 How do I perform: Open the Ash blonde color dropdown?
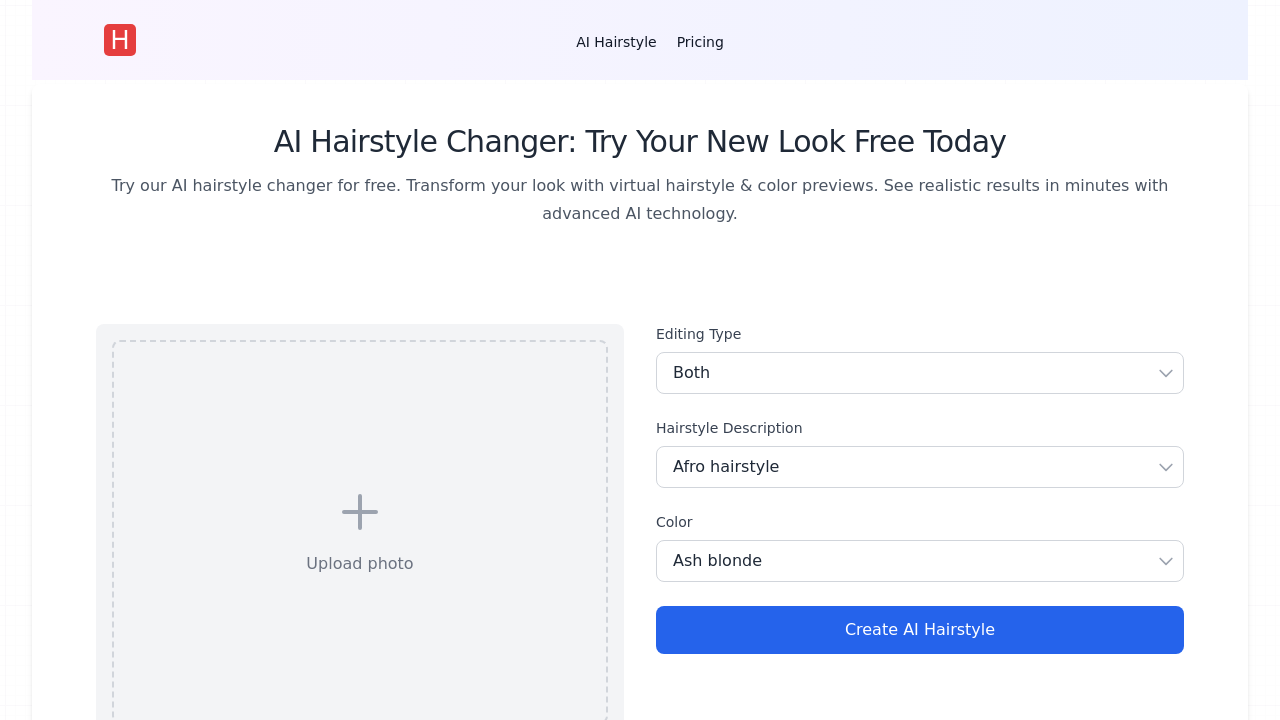point(919,561)
